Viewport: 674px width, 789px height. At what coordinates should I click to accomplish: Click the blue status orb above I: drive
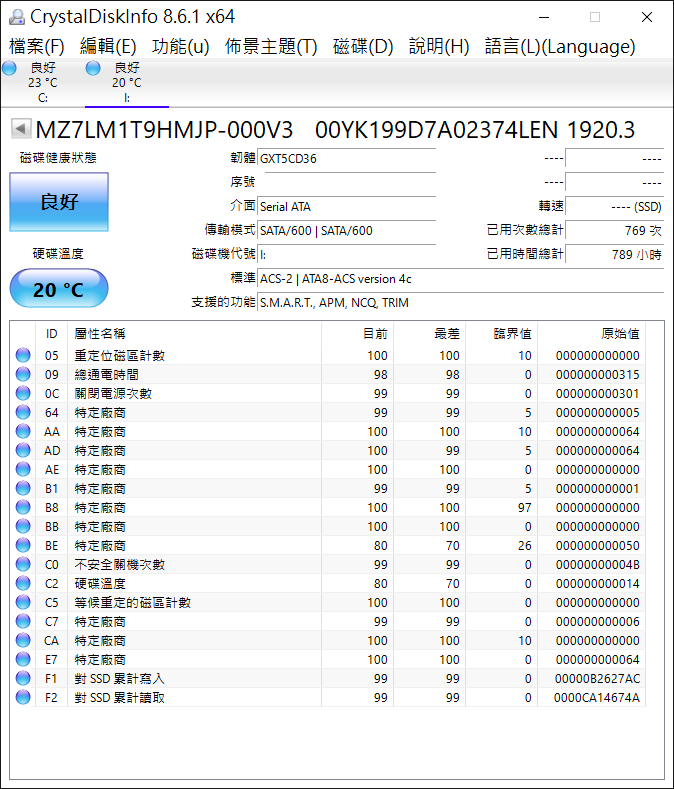pyautogui.click(x=93, y=68)
